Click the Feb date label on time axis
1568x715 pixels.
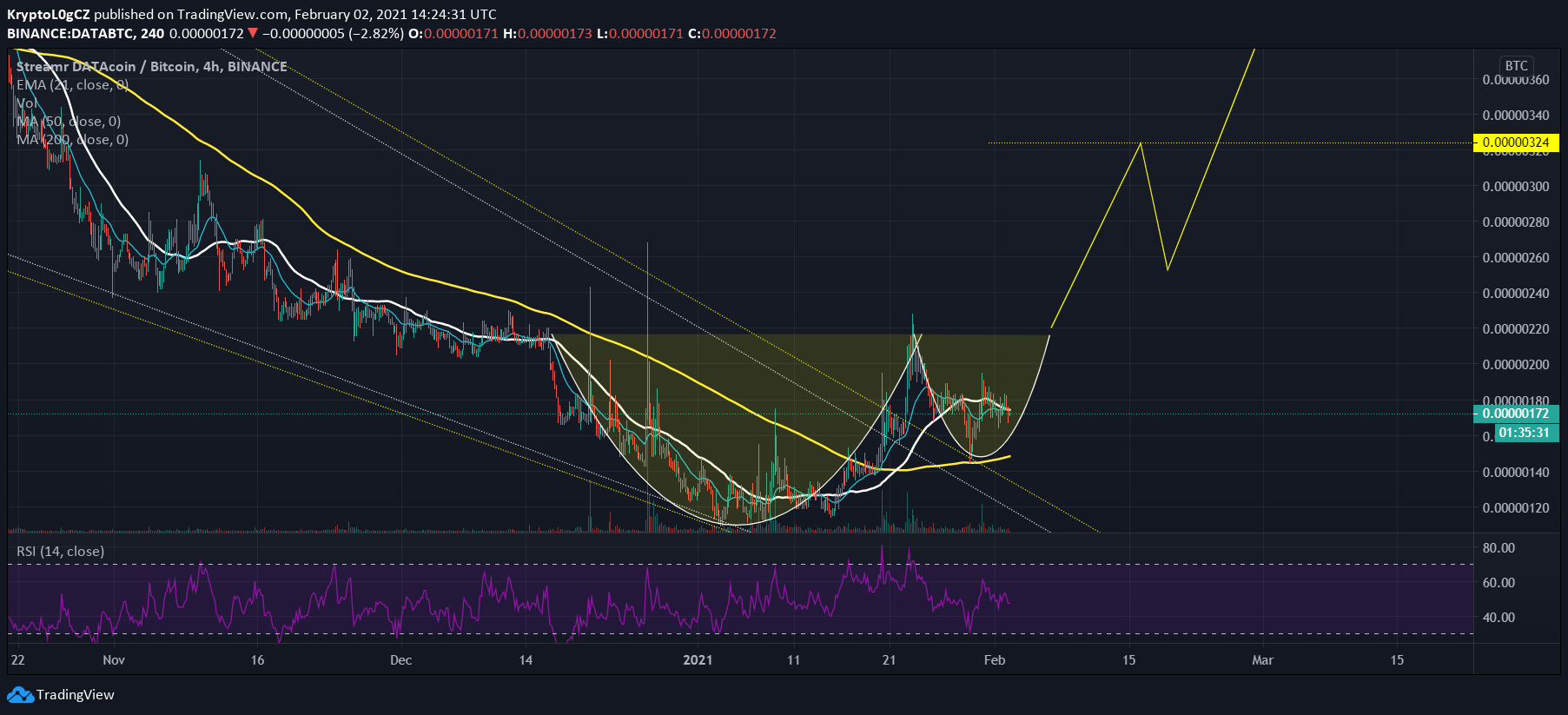pyautogui.click(x=995, y=660)
